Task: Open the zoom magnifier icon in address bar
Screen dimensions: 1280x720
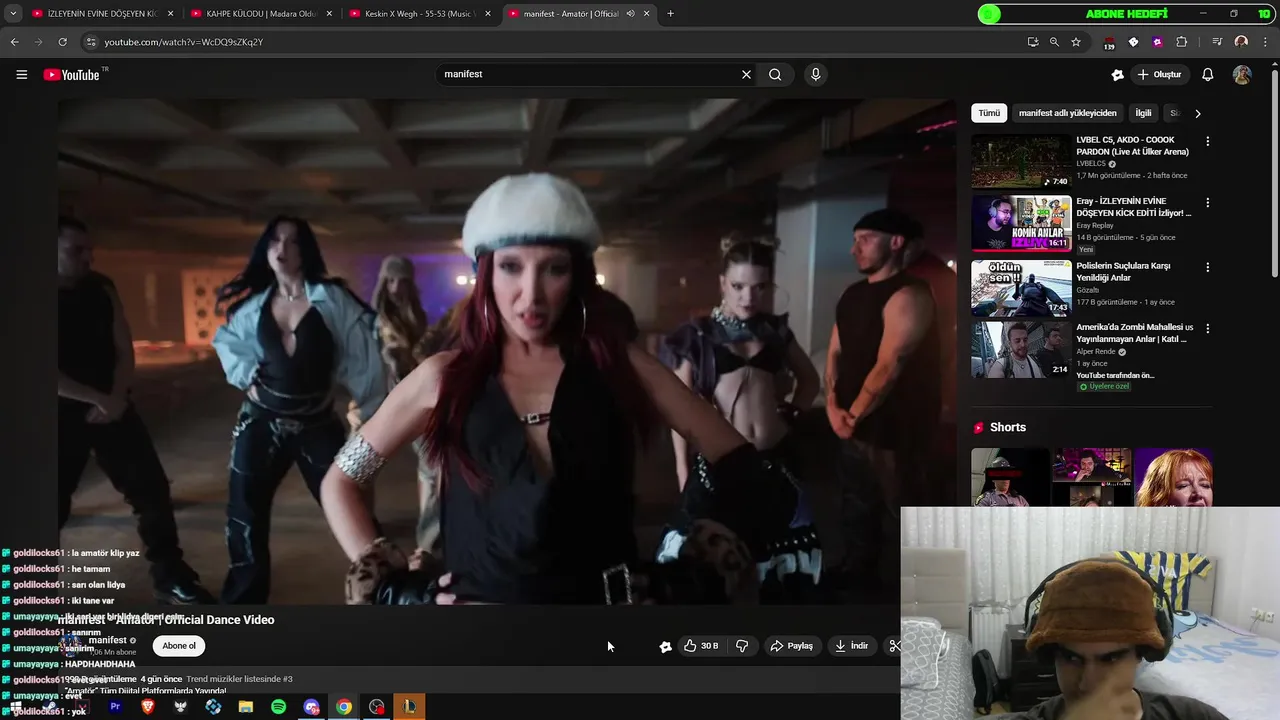Action: [1054, 42]
